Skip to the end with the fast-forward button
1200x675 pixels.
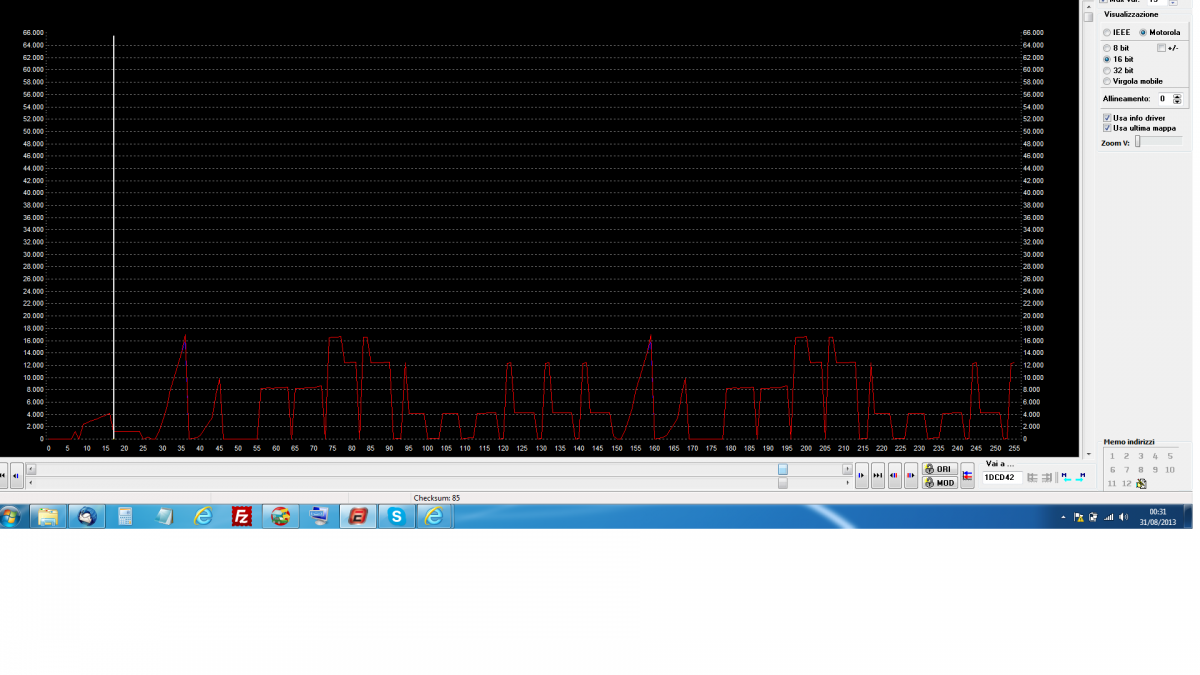click(x=877, y=476)
